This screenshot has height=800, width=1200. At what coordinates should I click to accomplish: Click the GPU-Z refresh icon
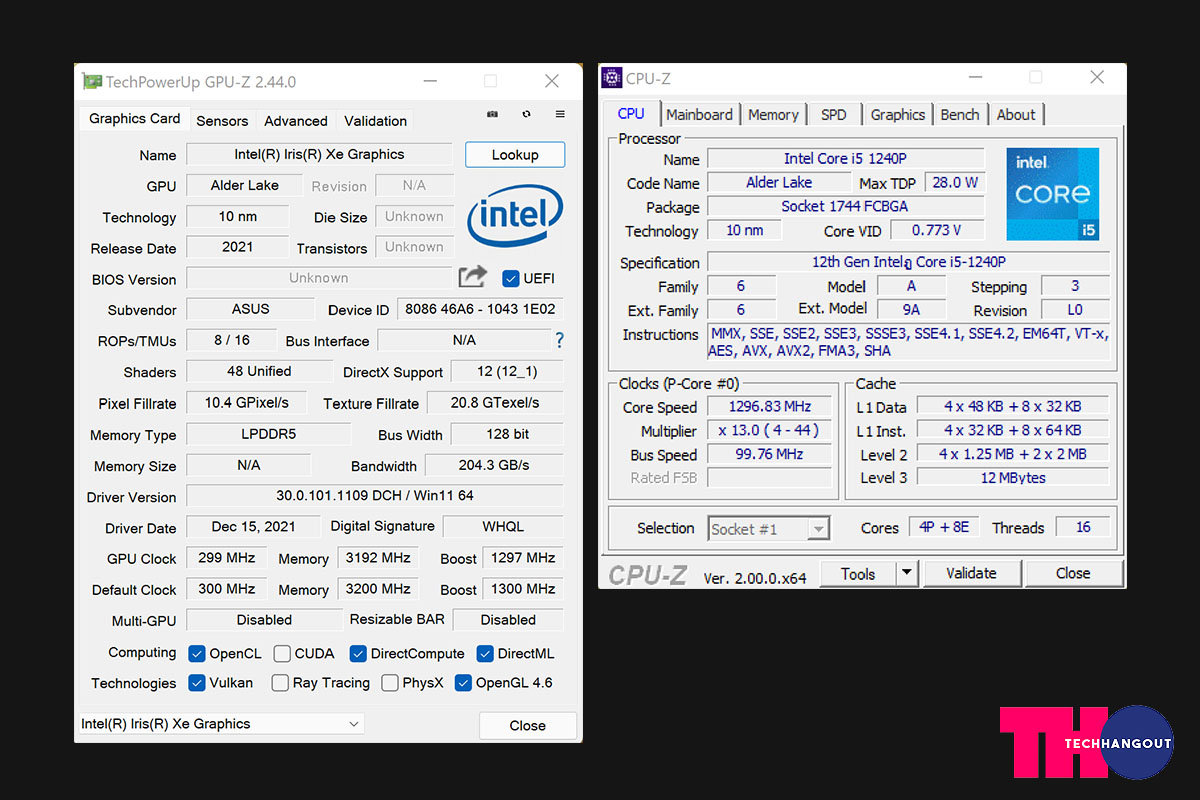[x=527, y=115]
